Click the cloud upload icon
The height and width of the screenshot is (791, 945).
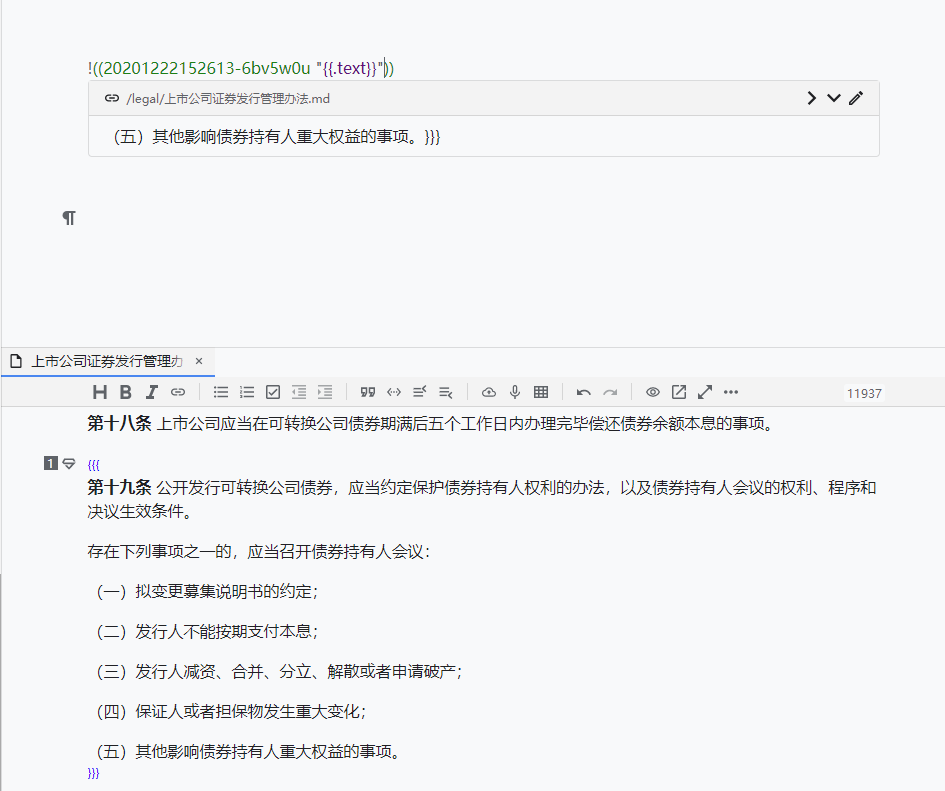[x=489, y=392]
